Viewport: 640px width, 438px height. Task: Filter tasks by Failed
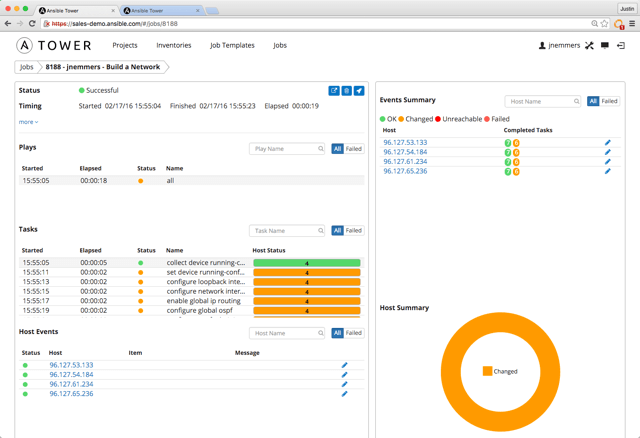coord(353,231)
